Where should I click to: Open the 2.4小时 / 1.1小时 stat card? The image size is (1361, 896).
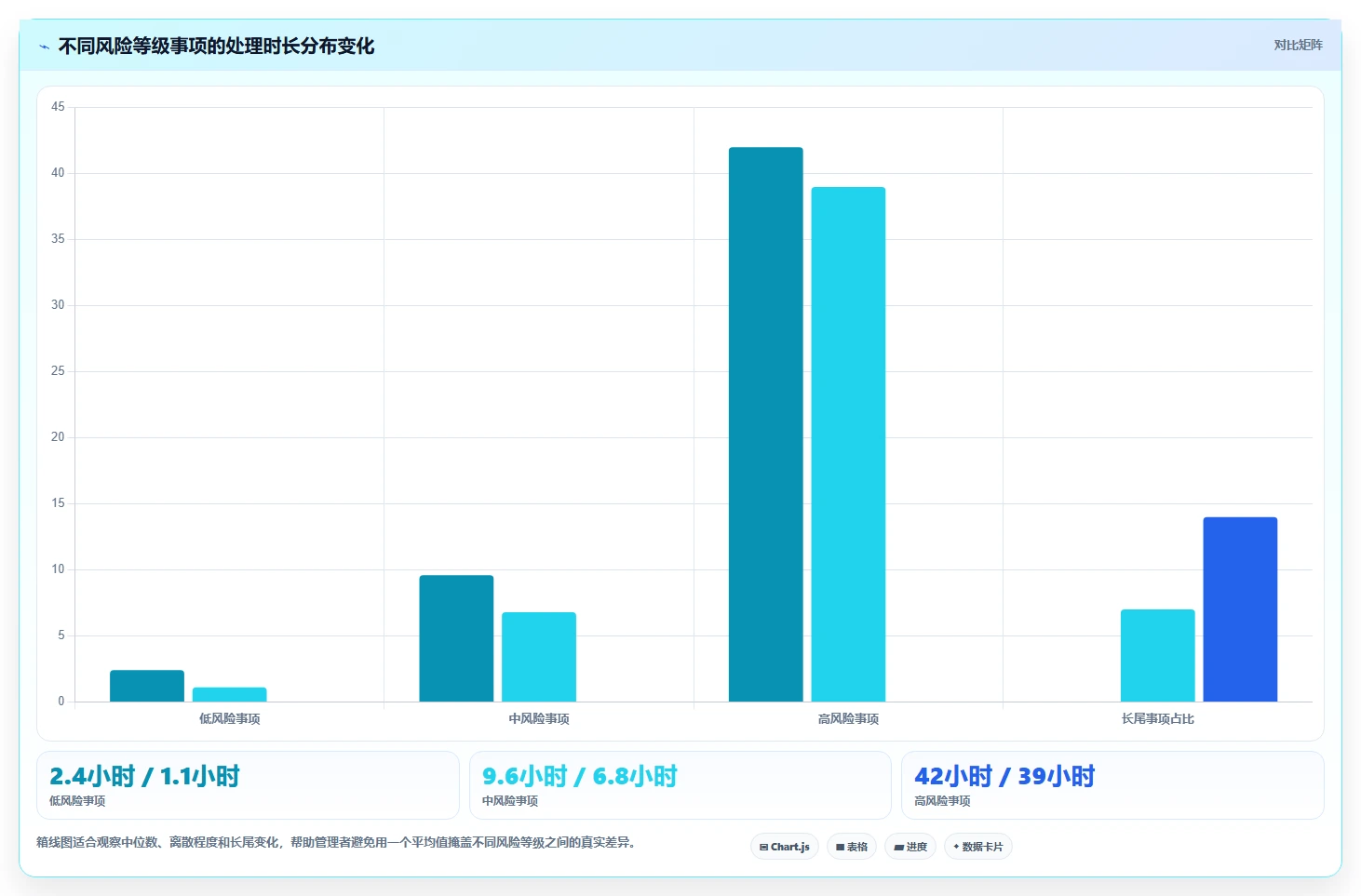[x=248, y=785]
